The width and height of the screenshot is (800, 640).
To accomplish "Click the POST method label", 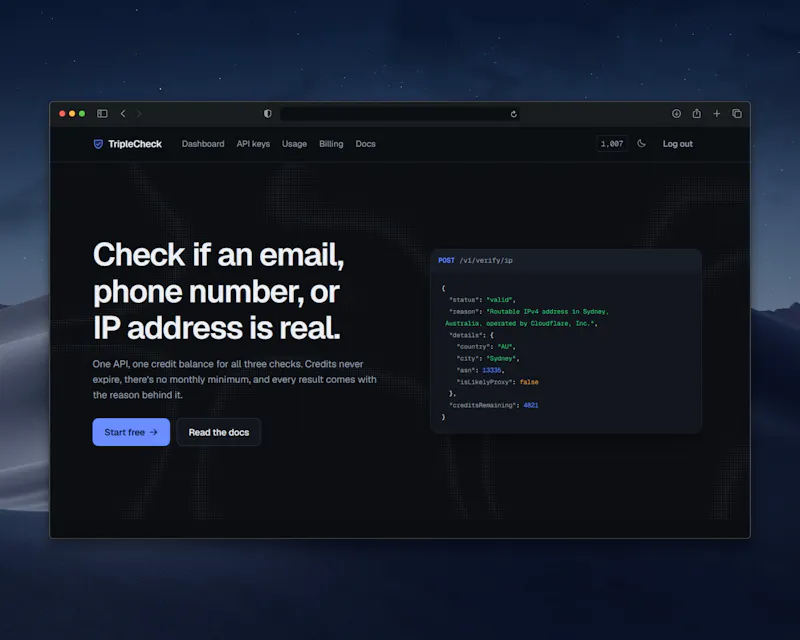I will 446,260.
